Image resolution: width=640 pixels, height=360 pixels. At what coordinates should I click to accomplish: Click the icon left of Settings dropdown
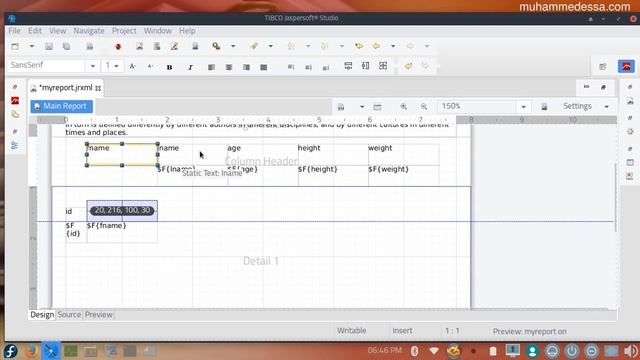click(544, 107)
